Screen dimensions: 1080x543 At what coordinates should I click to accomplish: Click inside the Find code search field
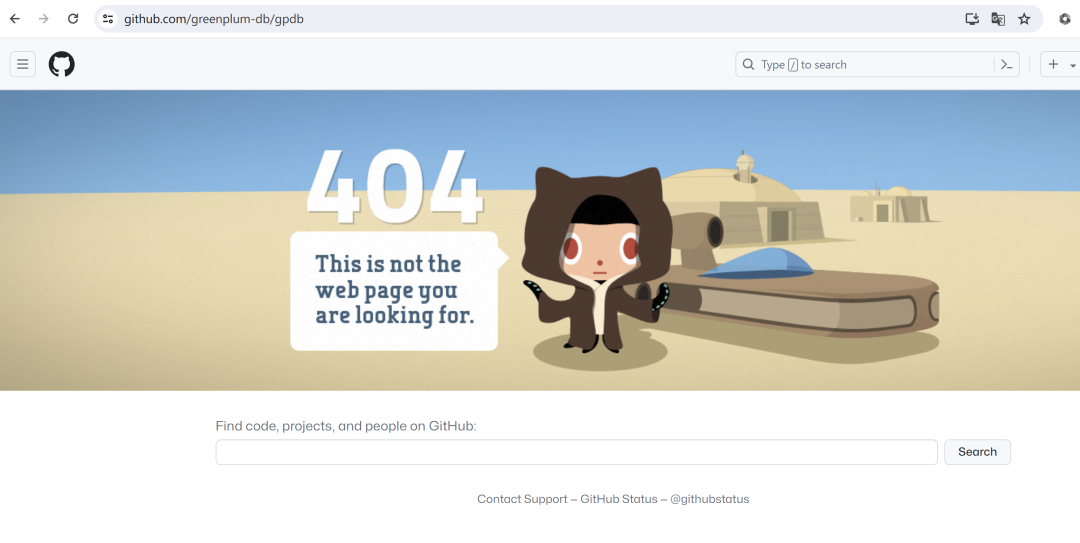pyautogui.click(x=577, y=452)
